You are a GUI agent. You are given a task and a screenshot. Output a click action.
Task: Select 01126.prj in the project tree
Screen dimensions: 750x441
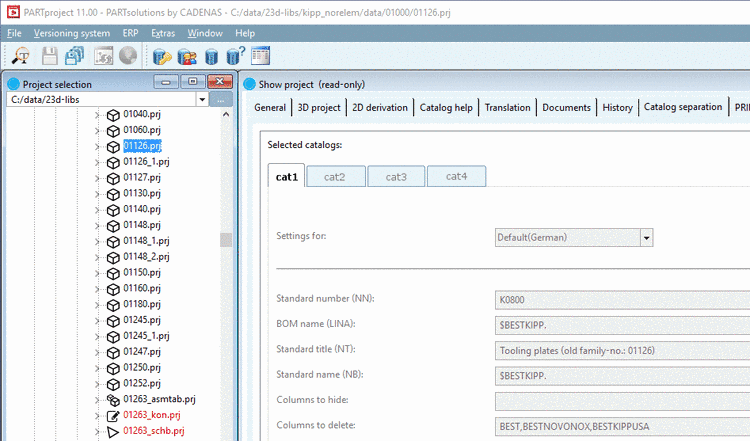click(x=142, y=145)
